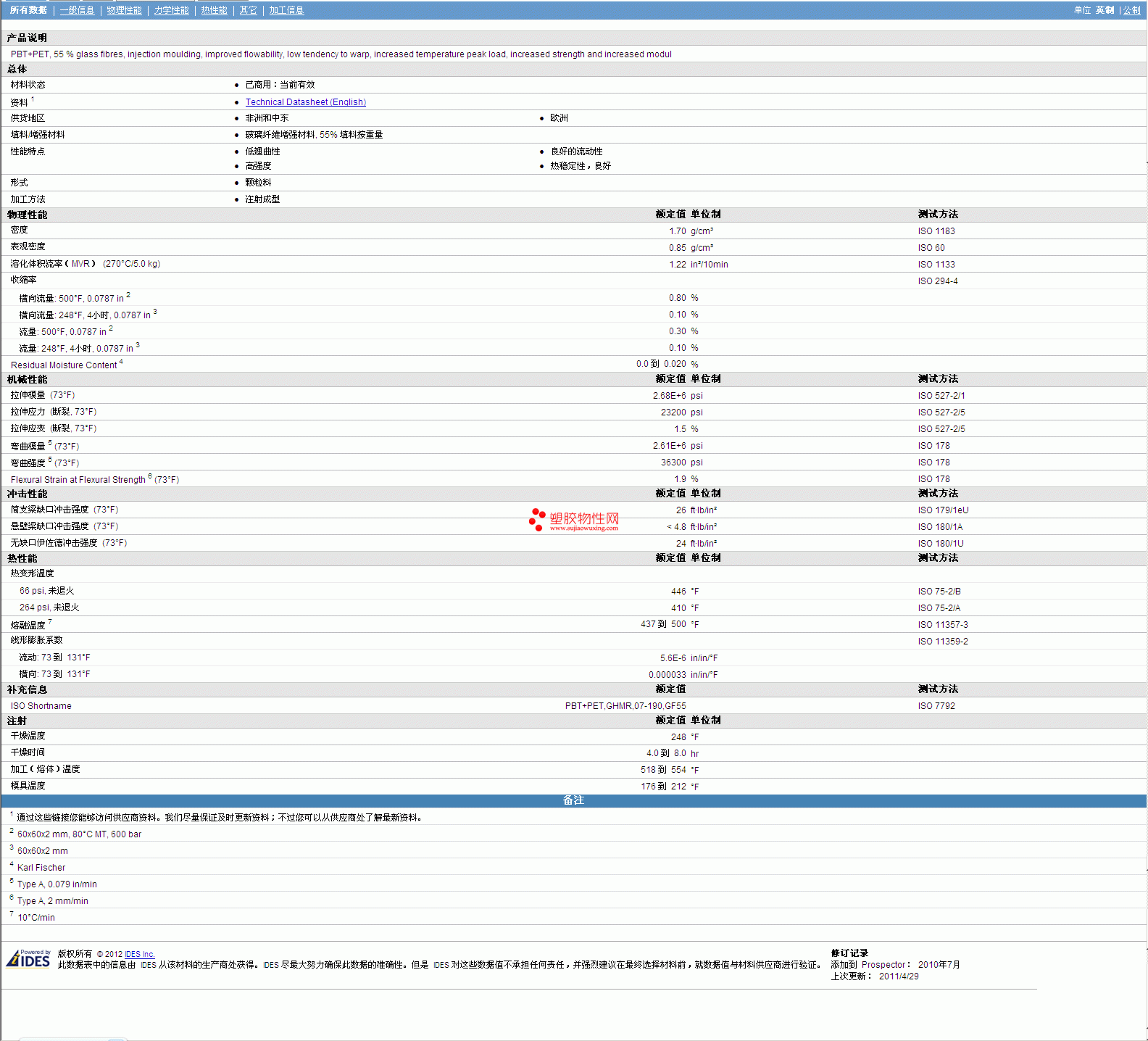Click footnote text Karl Fischer

pos(41,868)
